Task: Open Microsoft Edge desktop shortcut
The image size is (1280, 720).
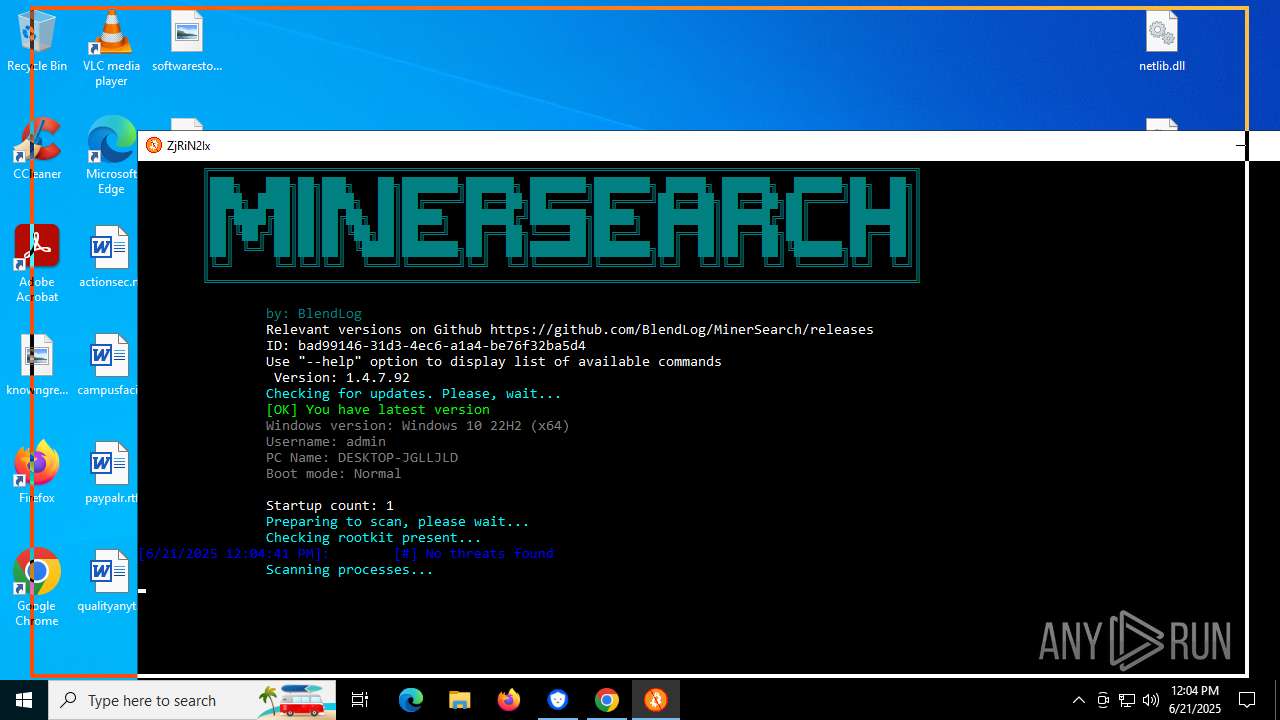Action: click(111, 156)
